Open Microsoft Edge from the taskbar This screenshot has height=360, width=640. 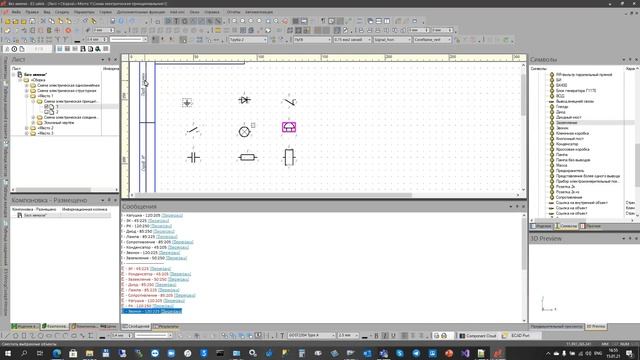tap(57, 353)
